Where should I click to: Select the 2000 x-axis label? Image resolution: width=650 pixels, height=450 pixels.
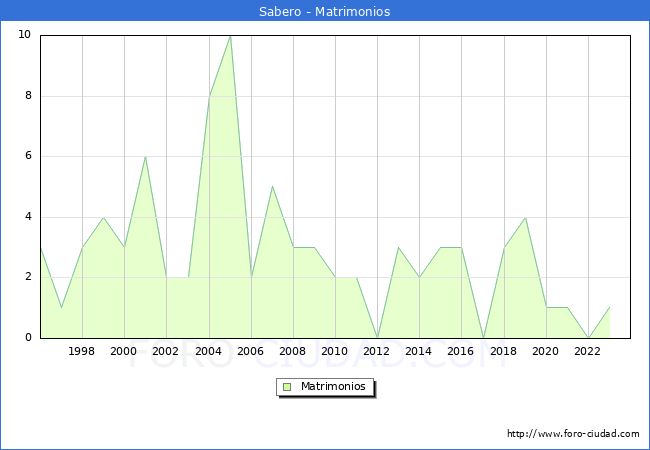124,352
